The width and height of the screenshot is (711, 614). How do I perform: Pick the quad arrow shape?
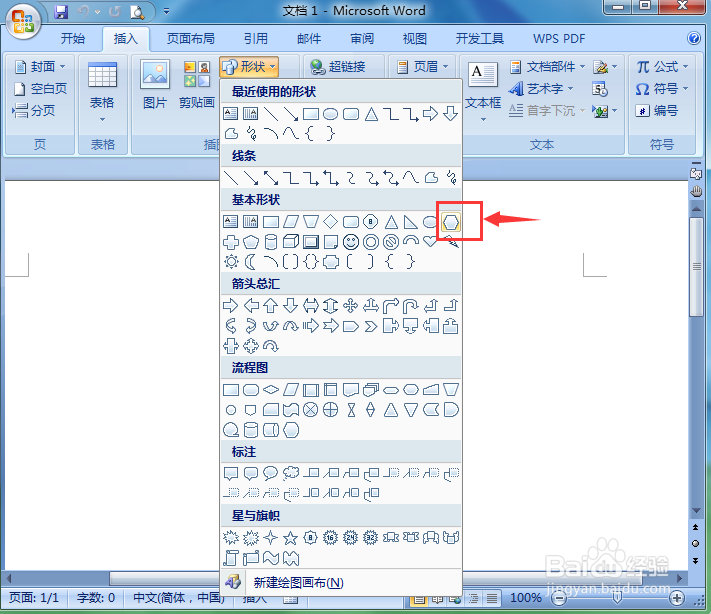coord(351,306)
